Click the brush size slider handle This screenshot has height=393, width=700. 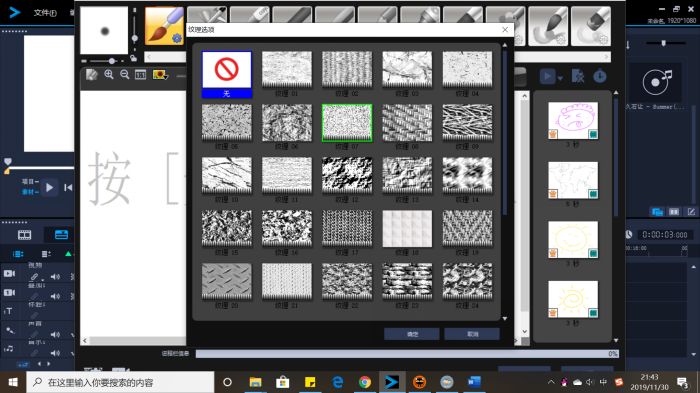tap(112, 61)
